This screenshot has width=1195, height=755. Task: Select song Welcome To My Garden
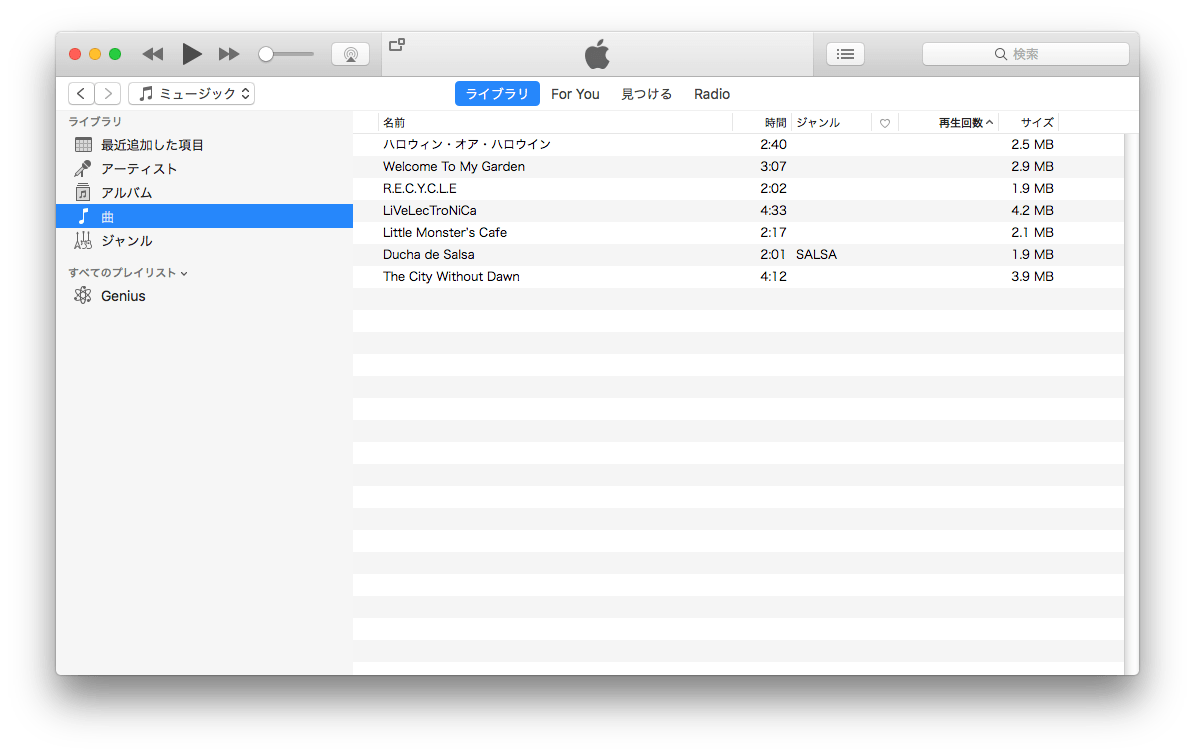453,167
